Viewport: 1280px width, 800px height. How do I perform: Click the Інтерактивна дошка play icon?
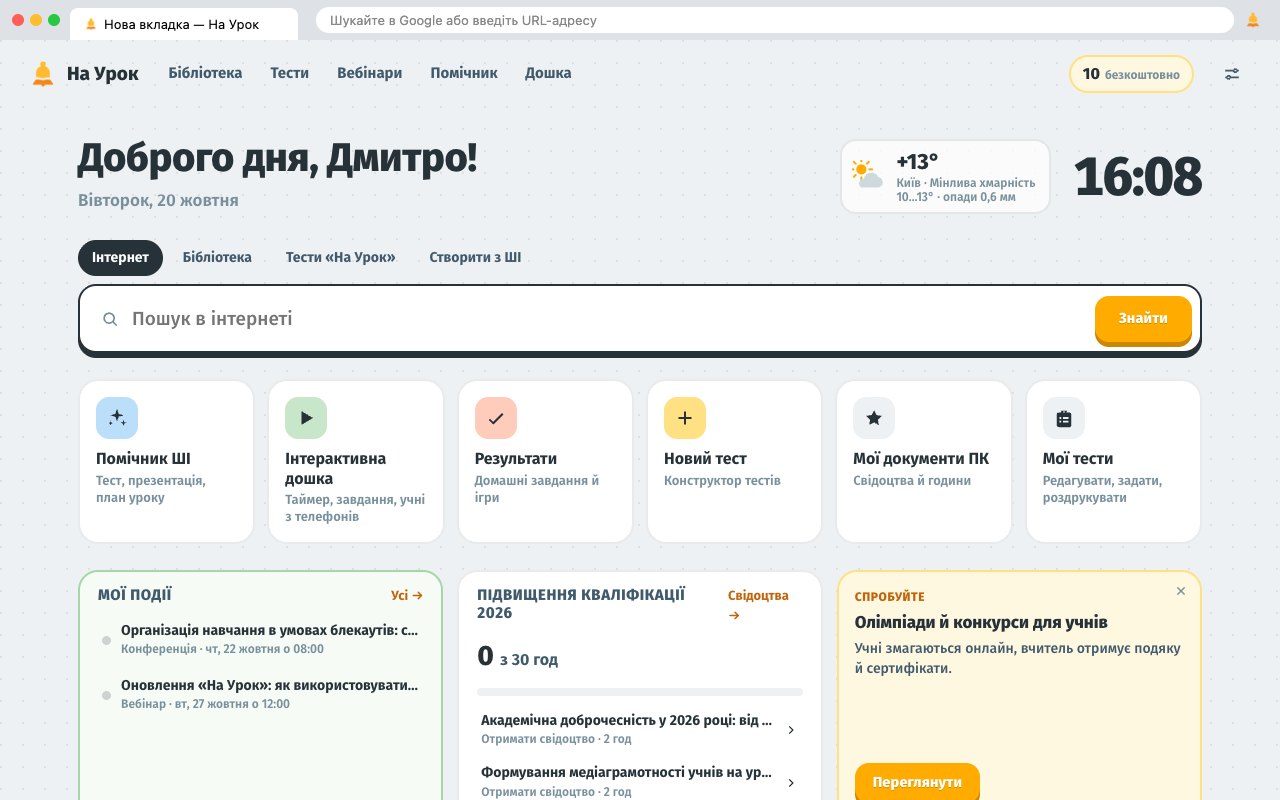[x=306, y=418]
